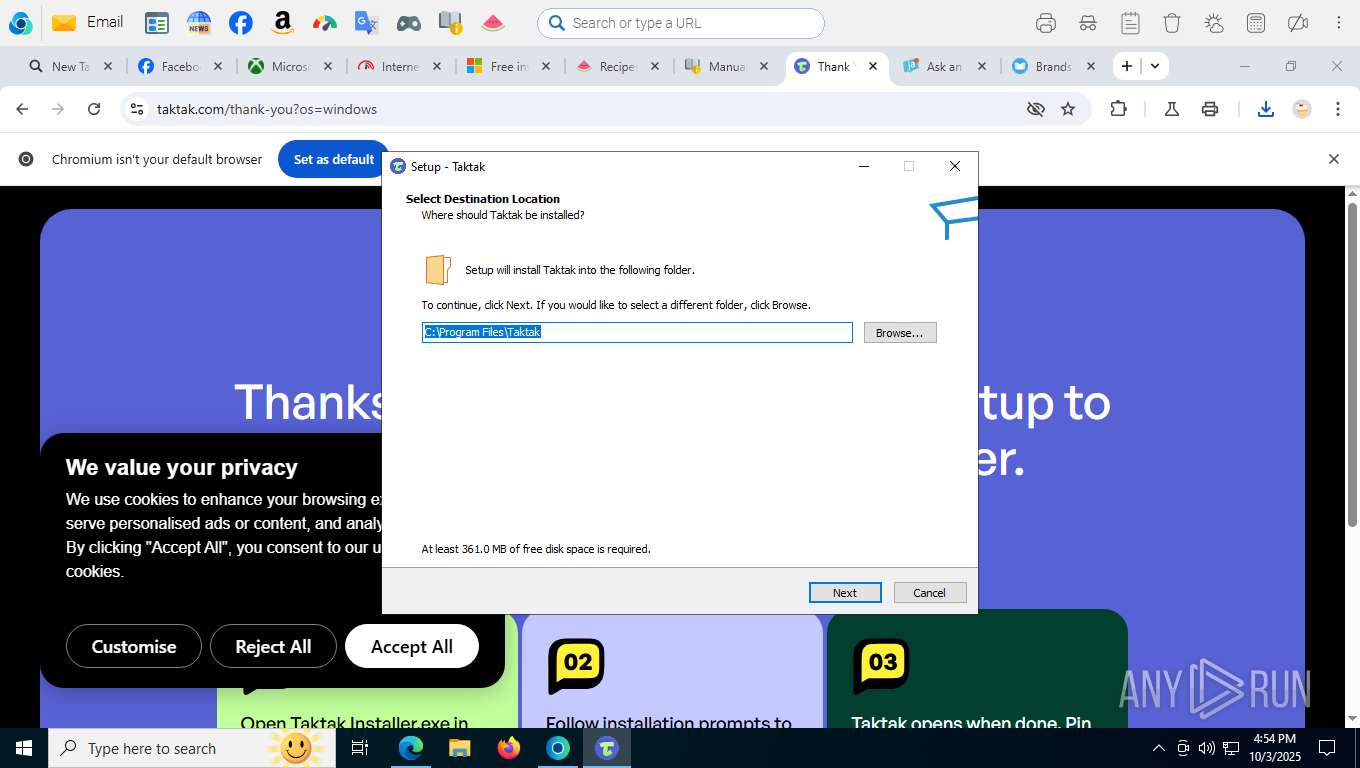
Task: Open the Google Translate shortcut icon
Action: (367, 23)
